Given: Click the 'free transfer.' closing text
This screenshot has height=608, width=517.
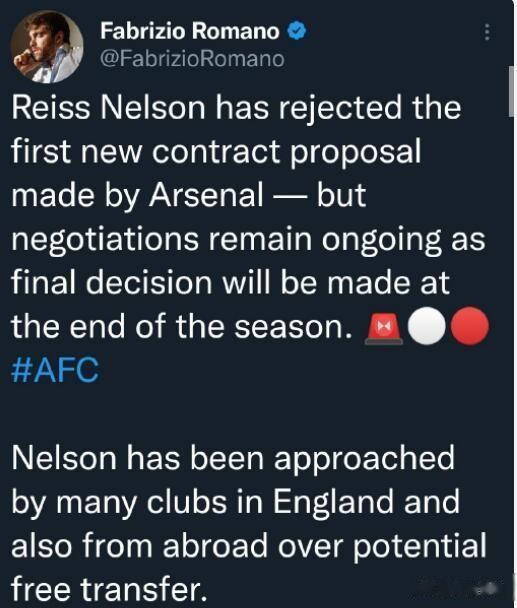Looking at the screenshot, I should coord(109,589).
